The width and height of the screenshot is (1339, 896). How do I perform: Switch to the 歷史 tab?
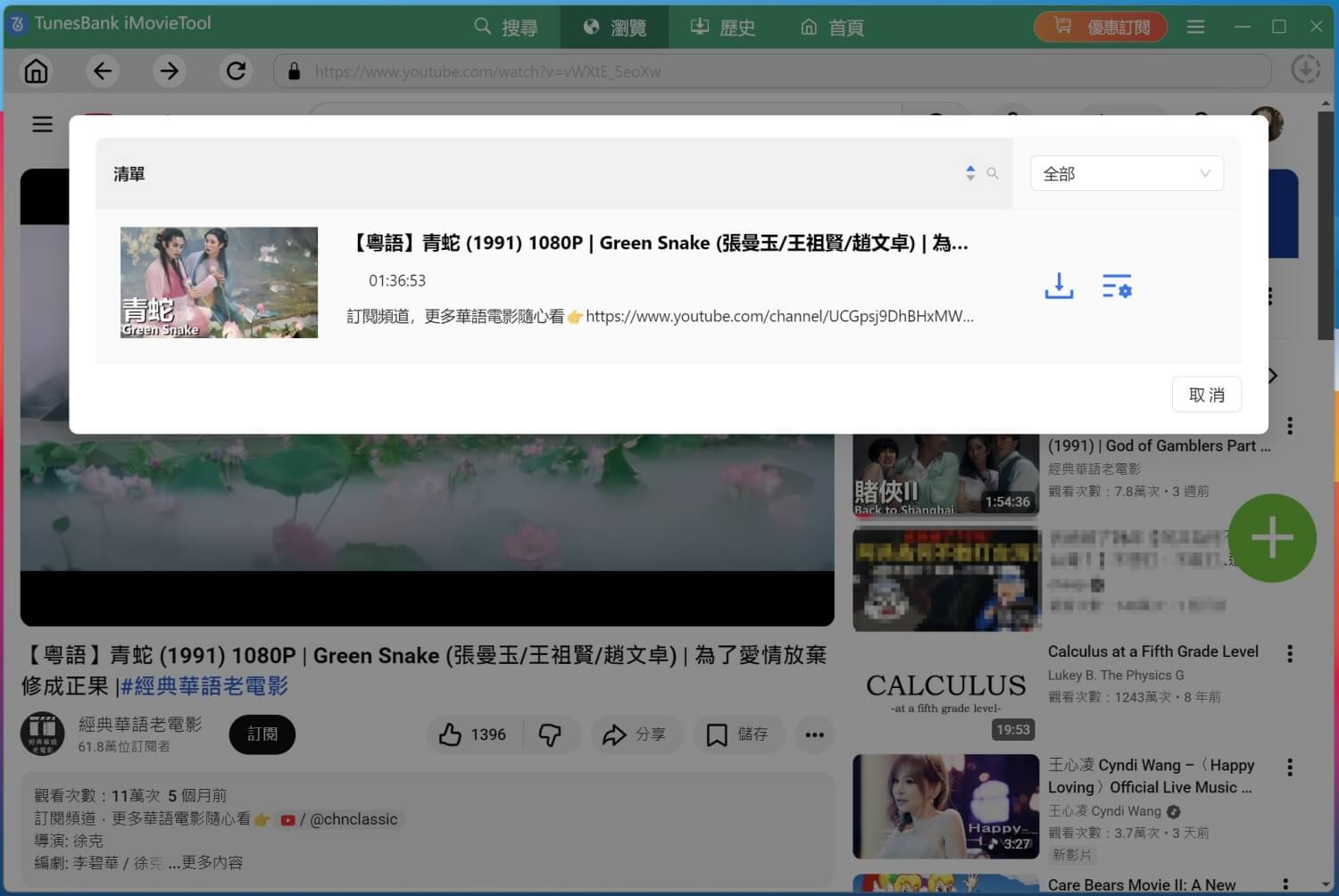[723, 27]
